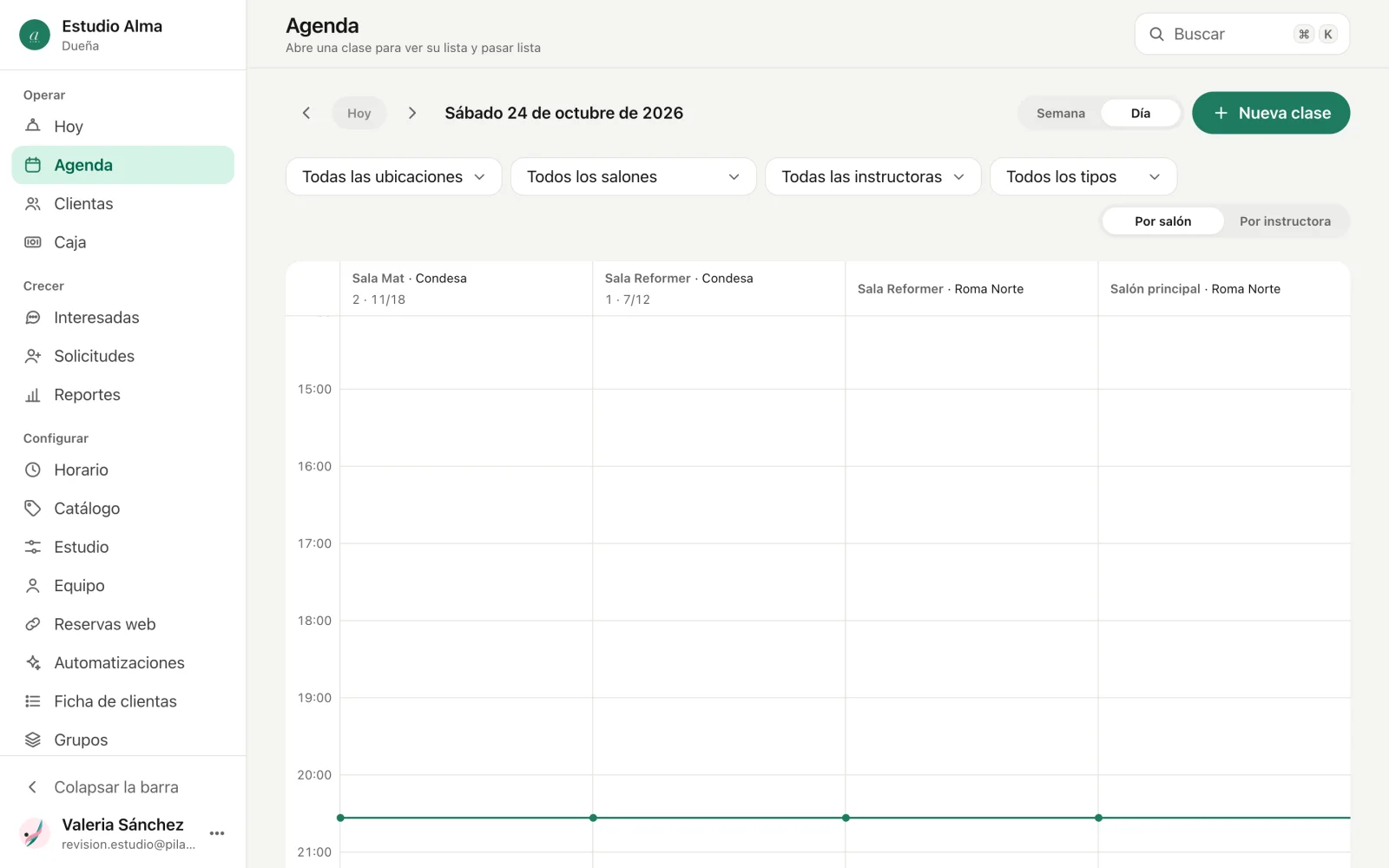The height and width of the screenshot is (868, 1389).
Task: Open Reportes via its bar chart icon
Action: pos(33,395)
